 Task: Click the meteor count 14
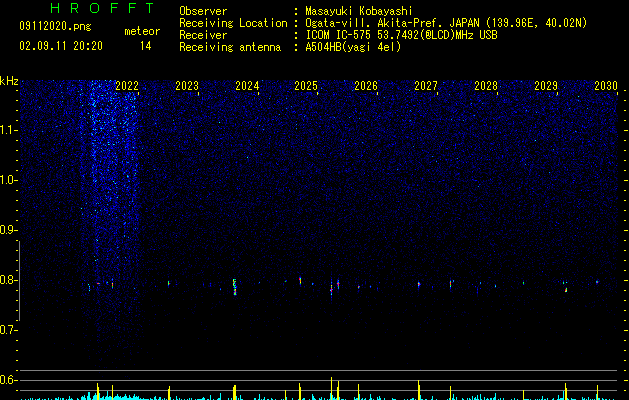(146, 46)
